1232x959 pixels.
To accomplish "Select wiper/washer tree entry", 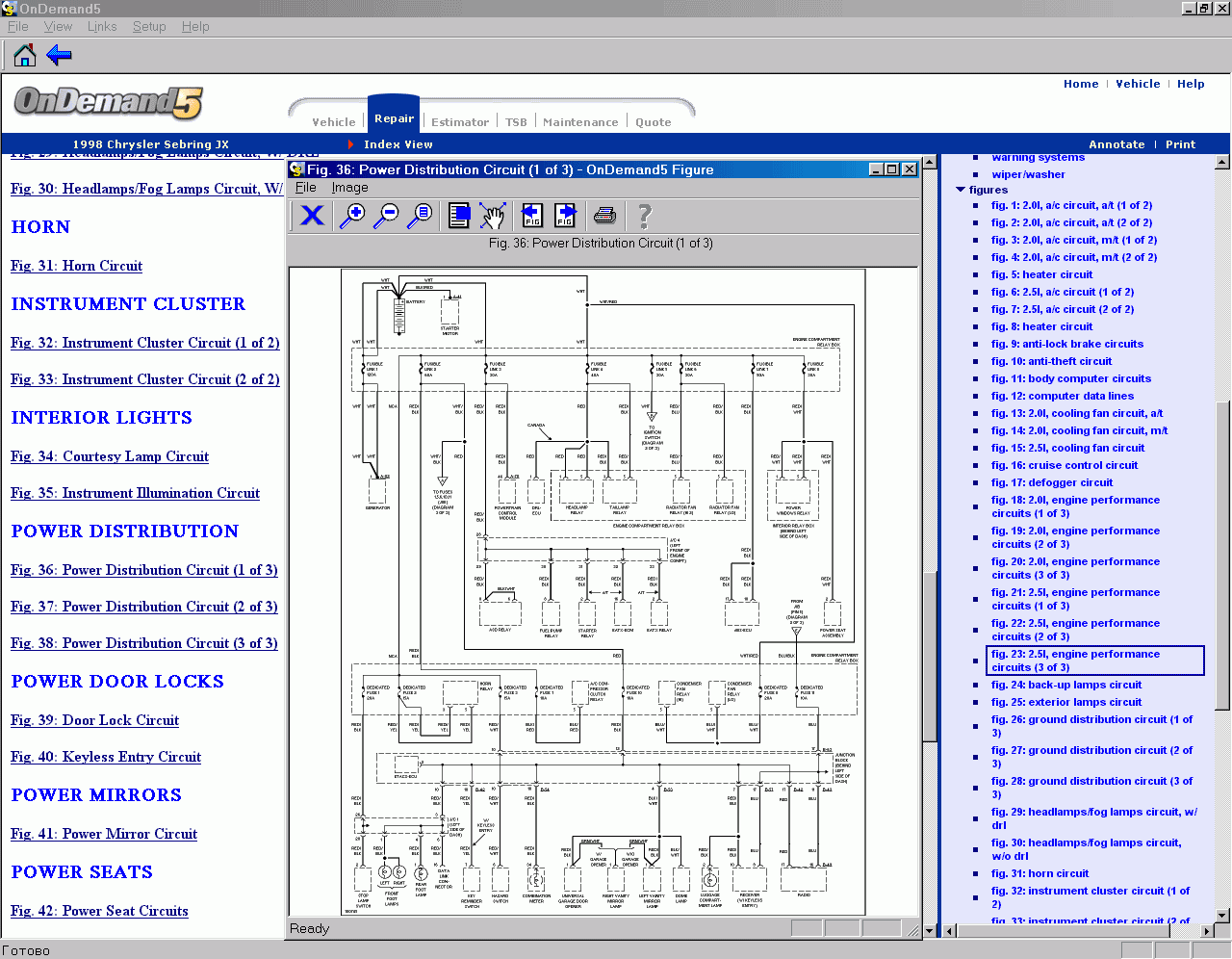I will click(x=1028, y=174).
